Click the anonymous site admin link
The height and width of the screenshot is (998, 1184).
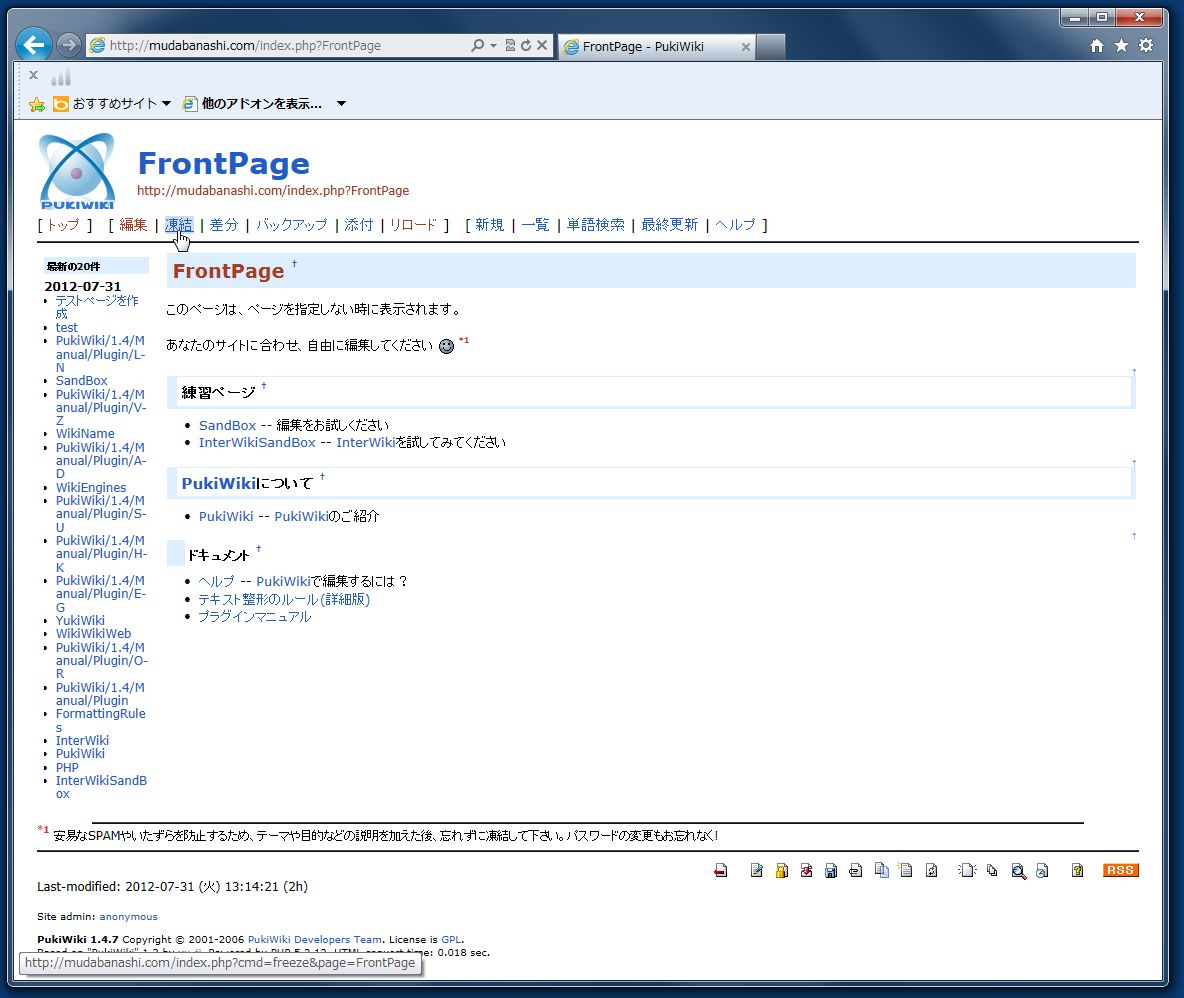pos(128,916)
